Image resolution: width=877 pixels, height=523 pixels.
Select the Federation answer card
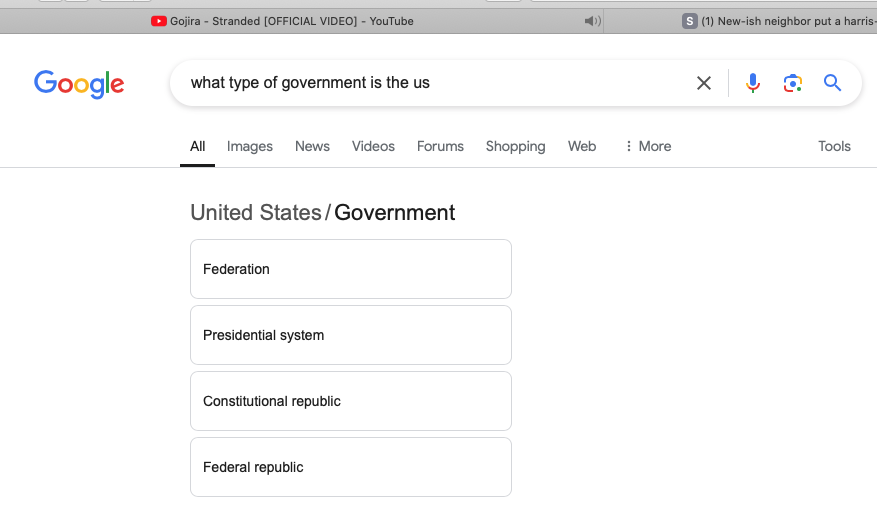[351, 269]
